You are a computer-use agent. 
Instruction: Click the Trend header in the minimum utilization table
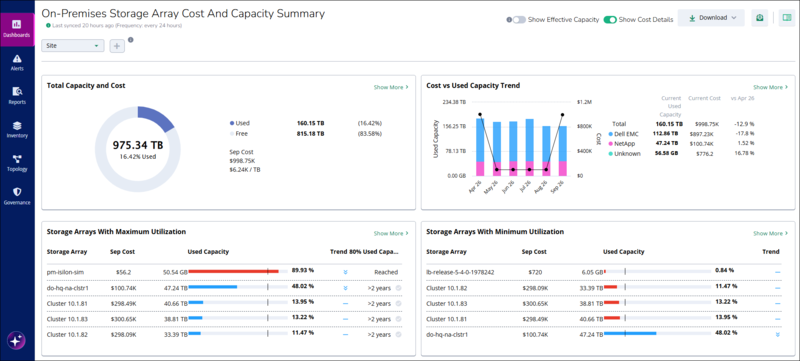771,252
